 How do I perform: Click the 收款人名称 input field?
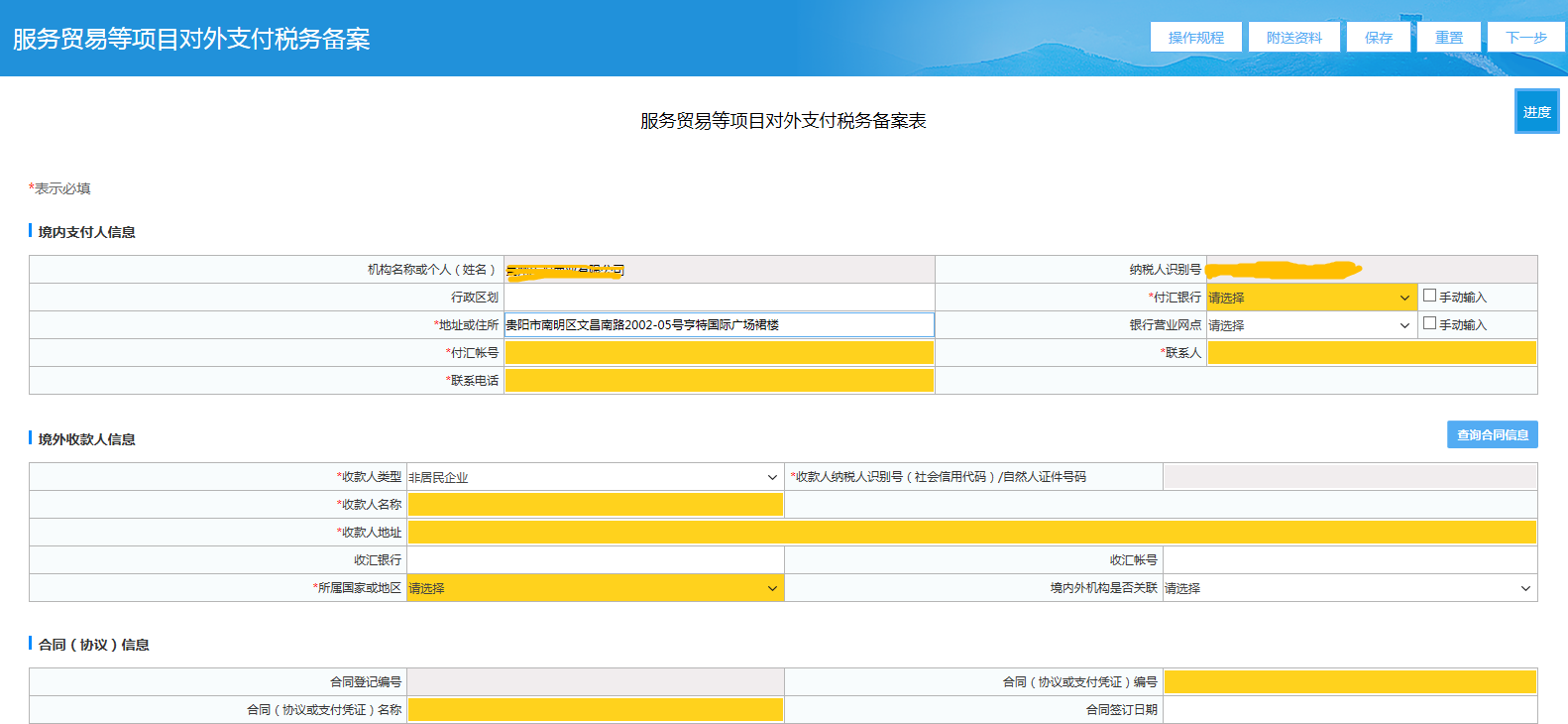[x=595, y=505]
